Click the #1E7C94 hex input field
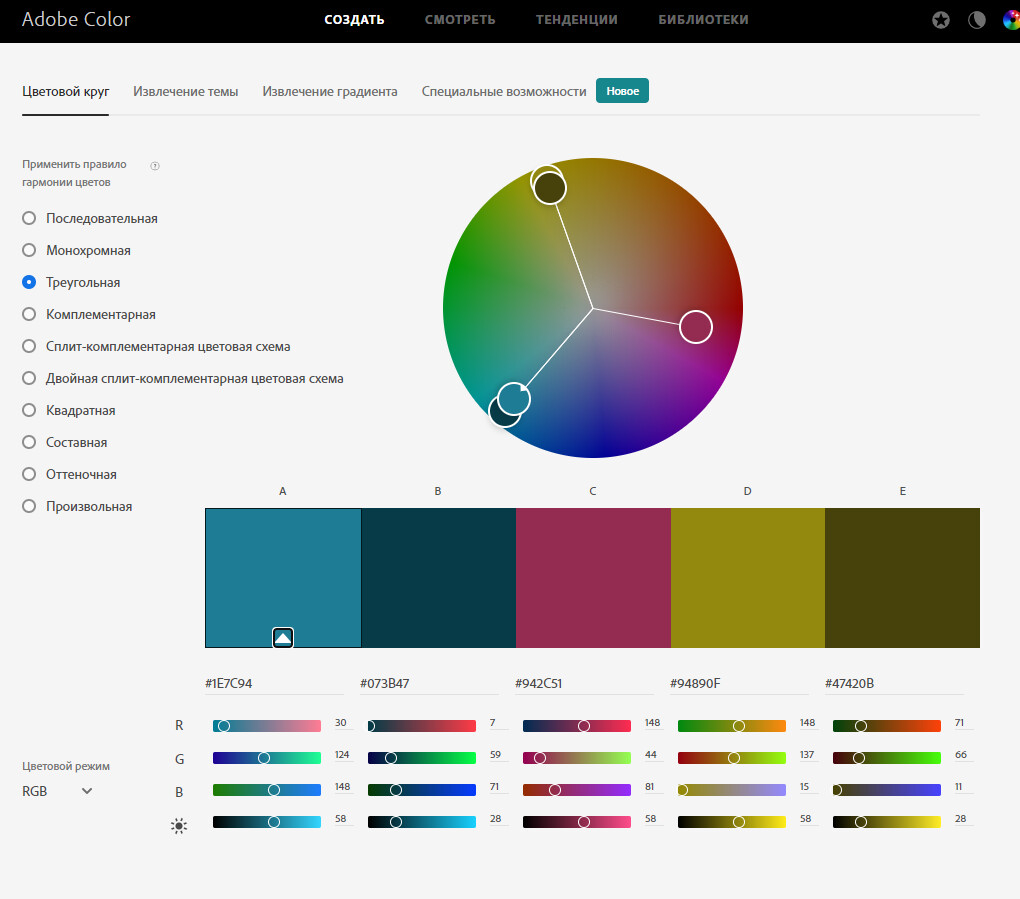 (274, 684)
